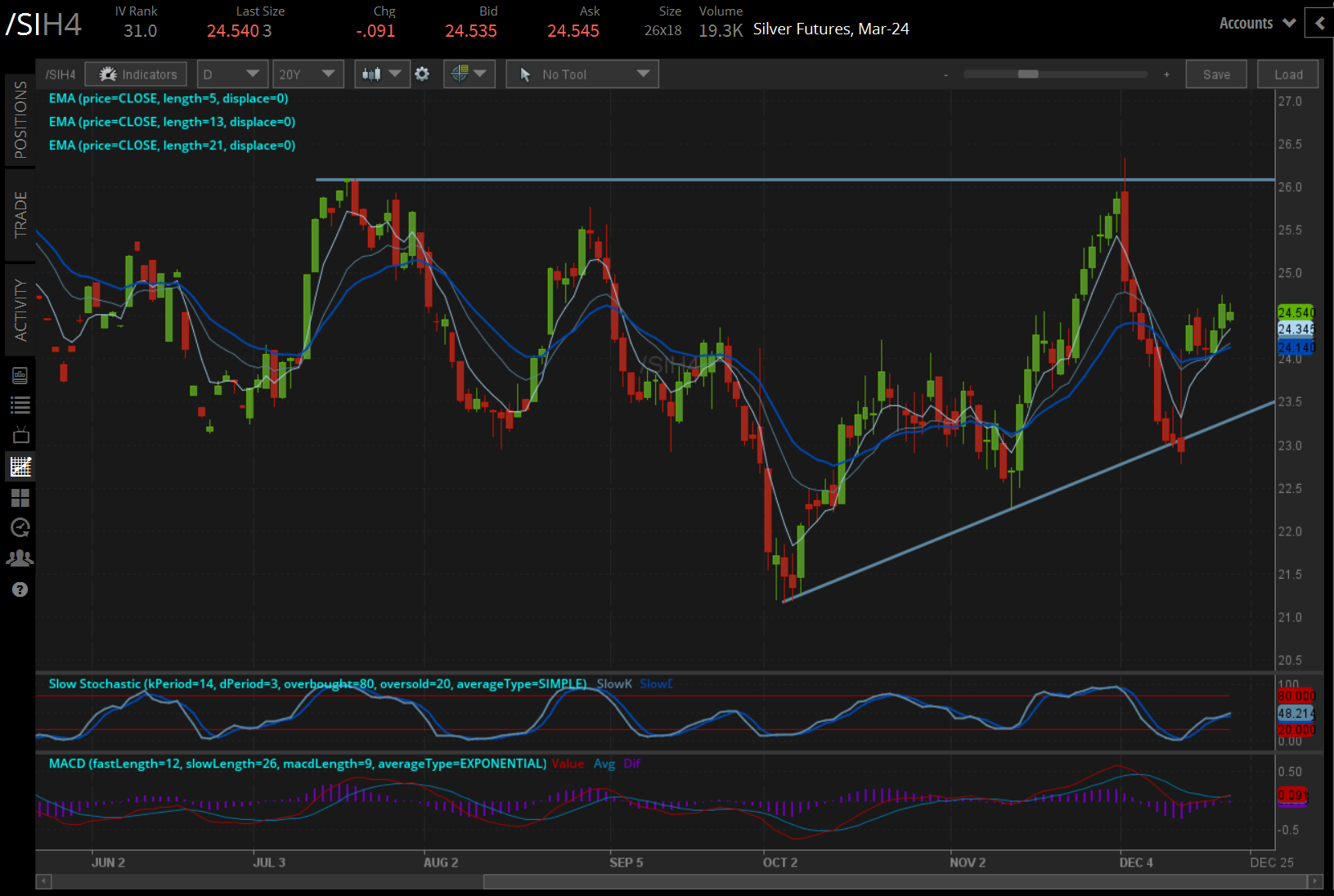Screen dimensions: 1334x896
Task: Open the four-square grid layout icon
Action: point(20,497)
